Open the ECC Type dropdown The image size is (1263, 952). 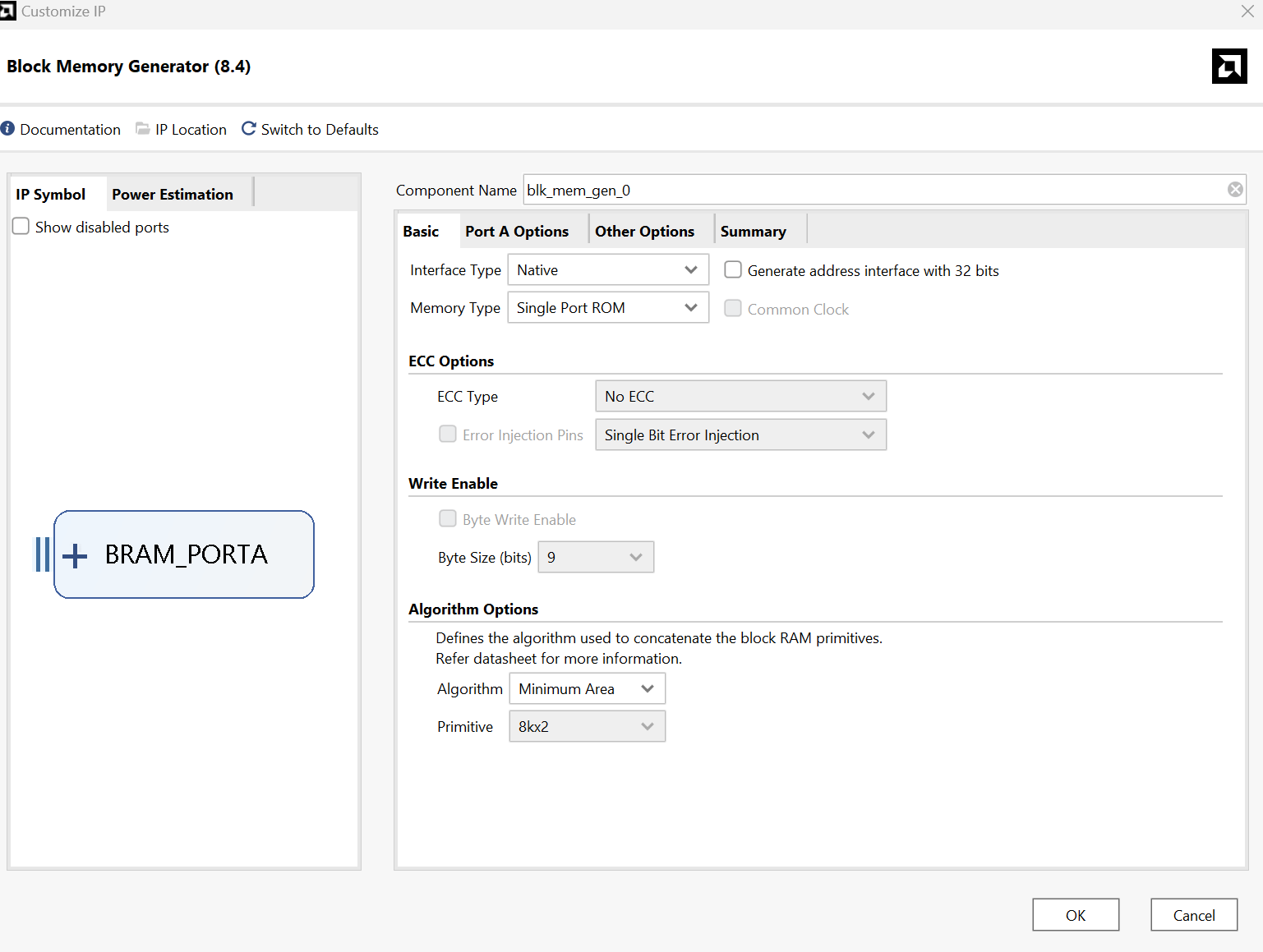741,396
